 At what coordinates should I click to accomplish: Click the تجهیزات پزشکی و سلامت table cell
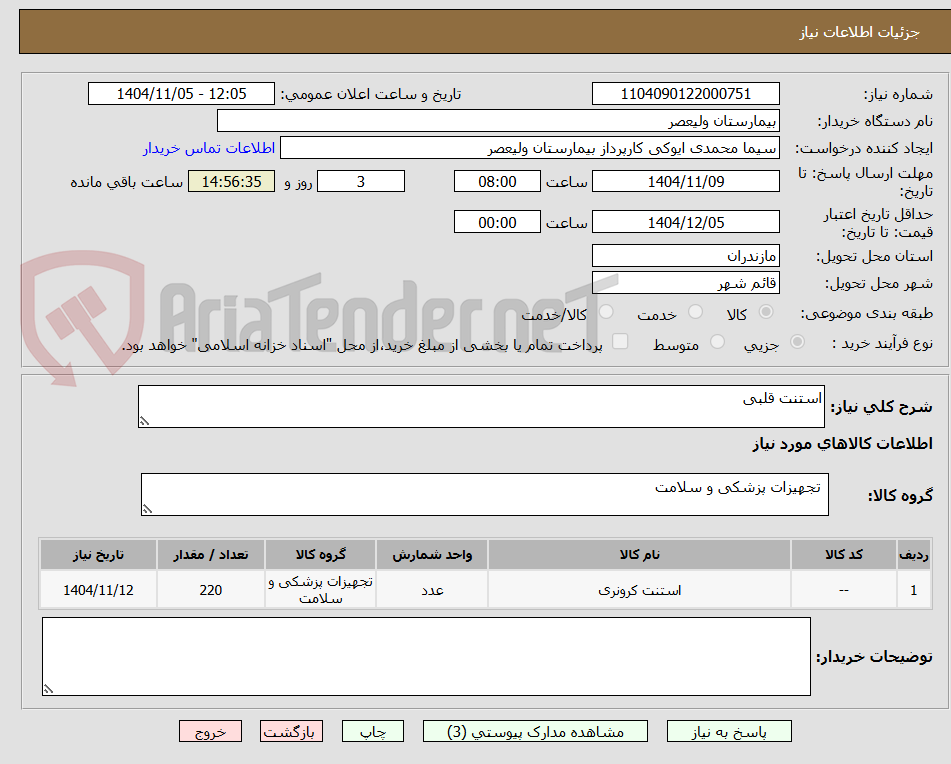point(320,589)
